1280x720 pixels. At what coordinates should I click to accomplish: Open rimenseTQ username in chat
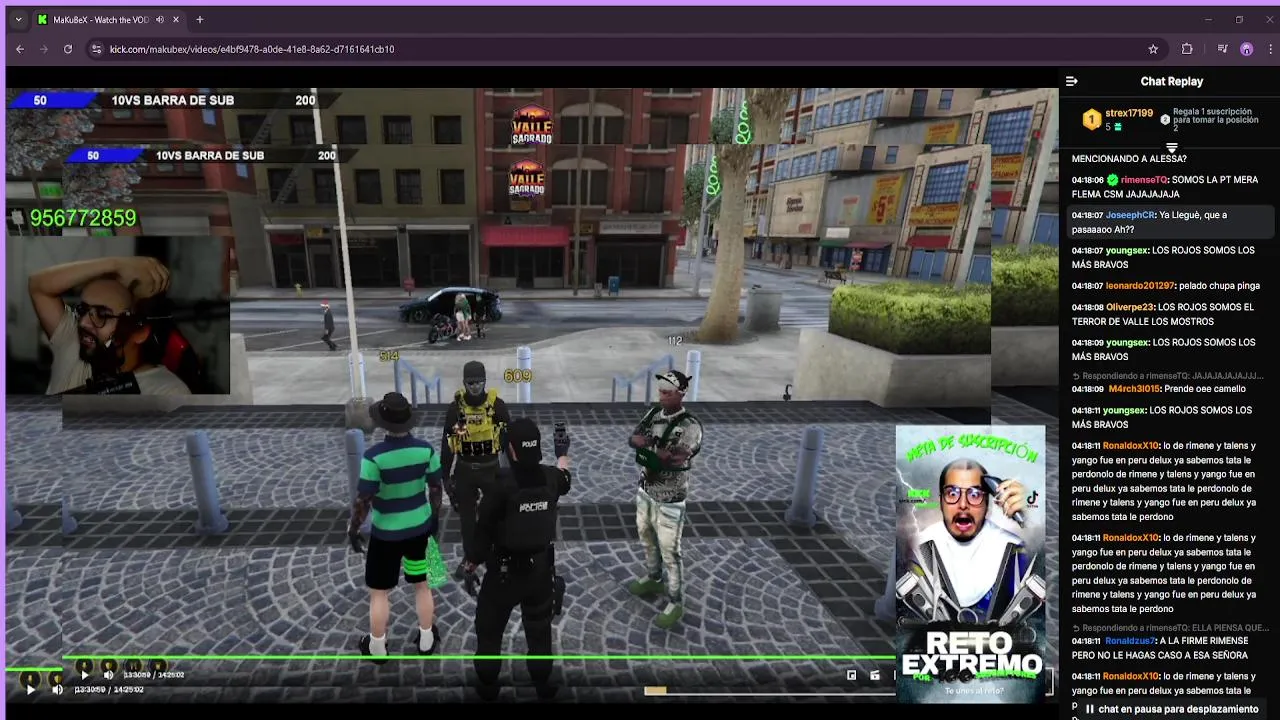(x=1143, y=180)
